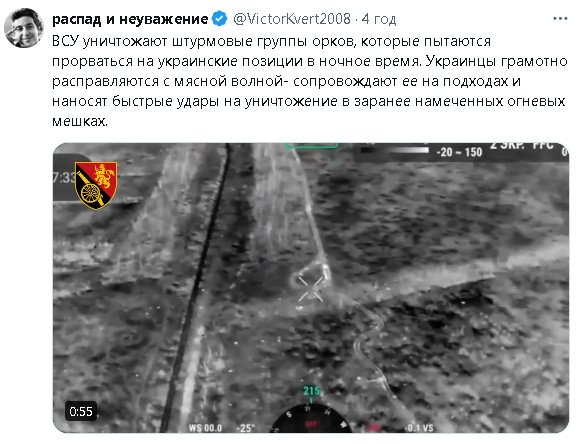
Task: Click the compass dial at video bottom
Action: tap(311, 419)
